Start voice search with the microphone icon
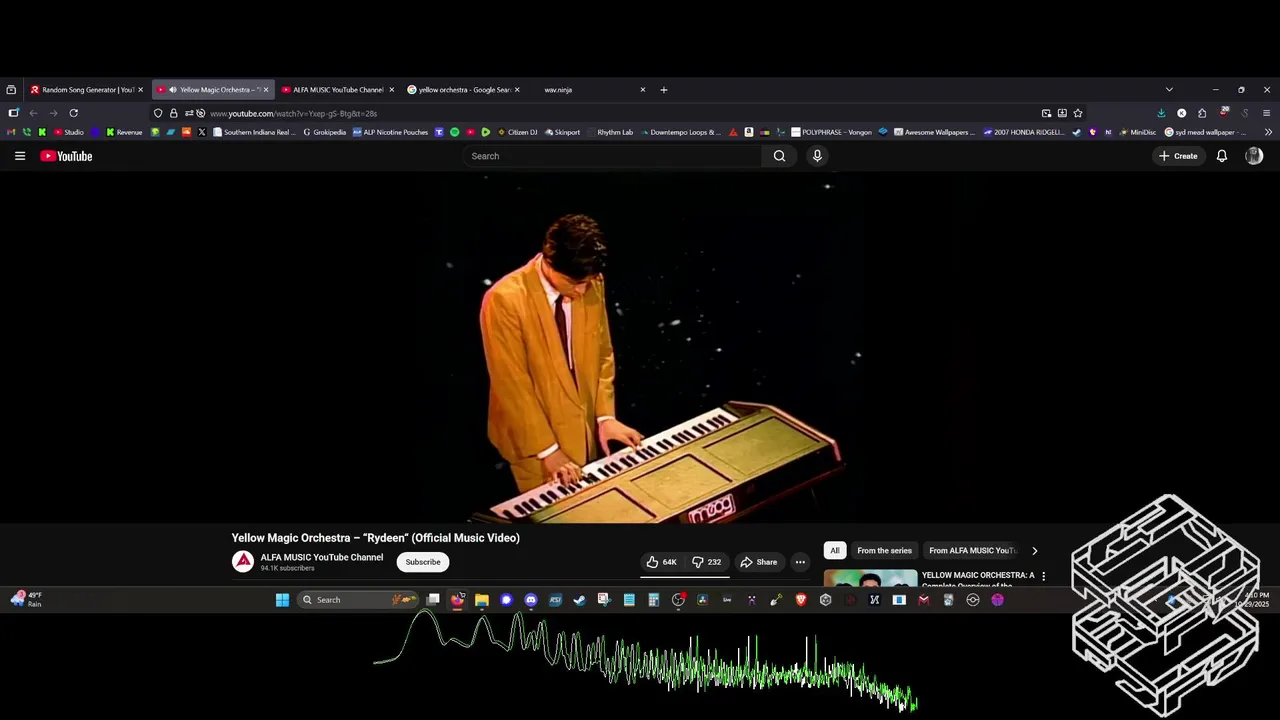The height and width of the screenshot is (720, 1280). 817,156
